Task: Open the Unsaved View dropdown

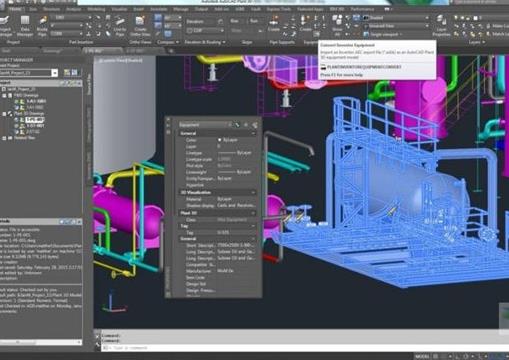Action: pyautogui.click(x=396, y=26)
